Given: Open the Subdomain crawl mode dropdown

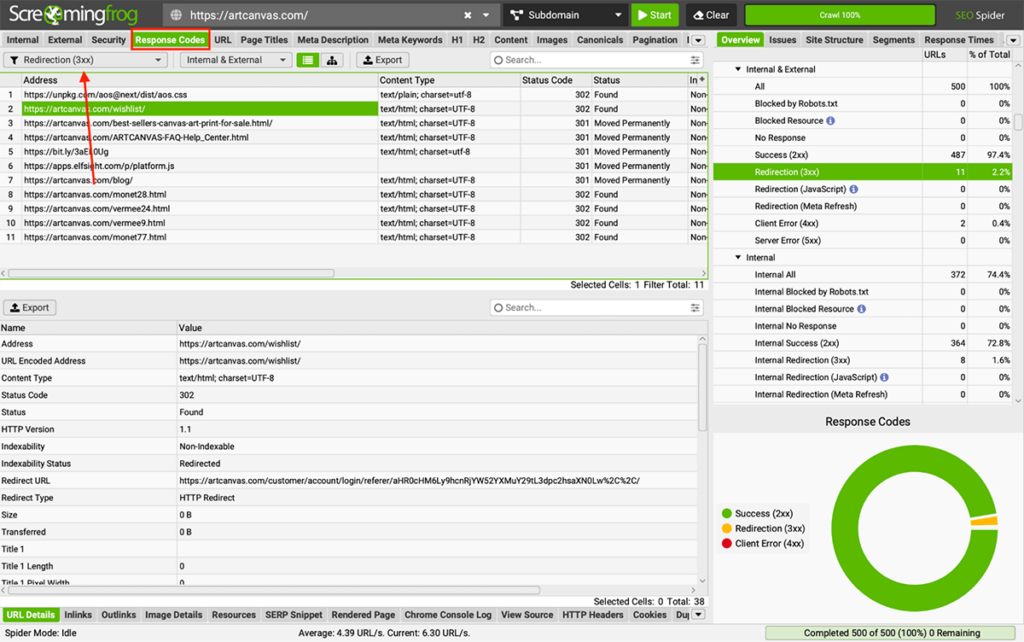Looking at the screenshot, I should click(563, 15).
